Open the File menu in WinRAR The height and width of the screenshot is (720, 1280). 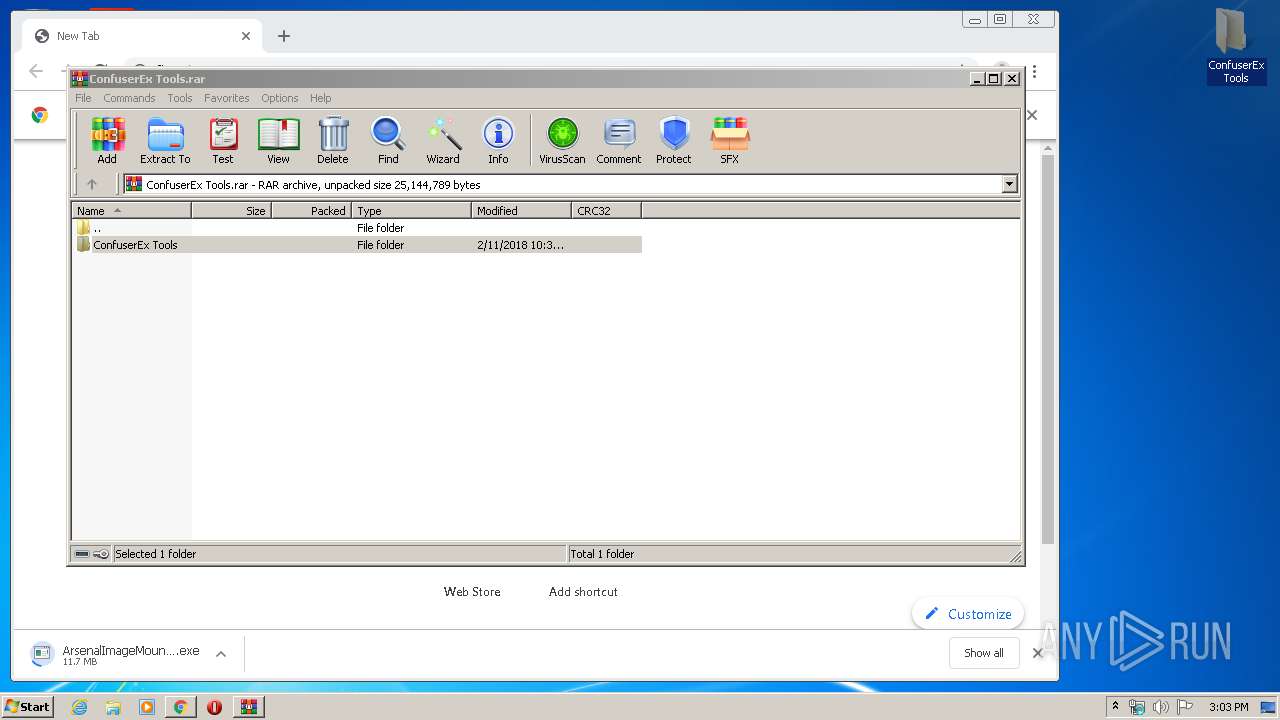pos(83,98)
